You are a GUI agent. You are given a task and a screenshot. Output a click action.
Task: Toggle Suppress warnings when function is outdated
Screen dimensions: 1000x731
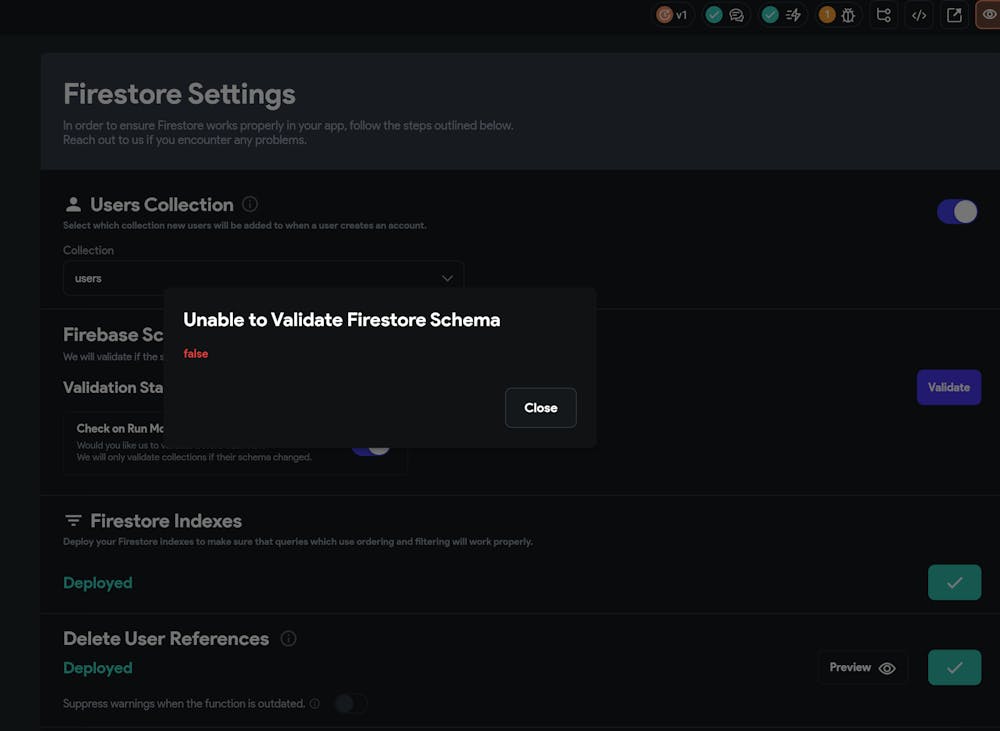350,703
